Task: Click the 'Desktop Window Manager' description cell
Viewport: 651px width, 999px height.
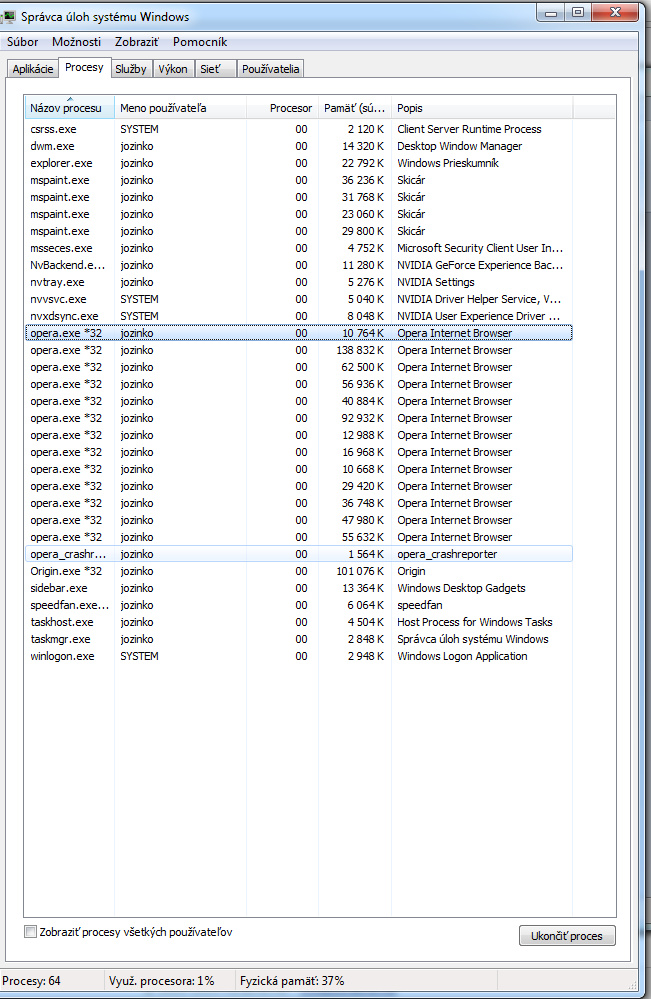Action: coord(459,146)
